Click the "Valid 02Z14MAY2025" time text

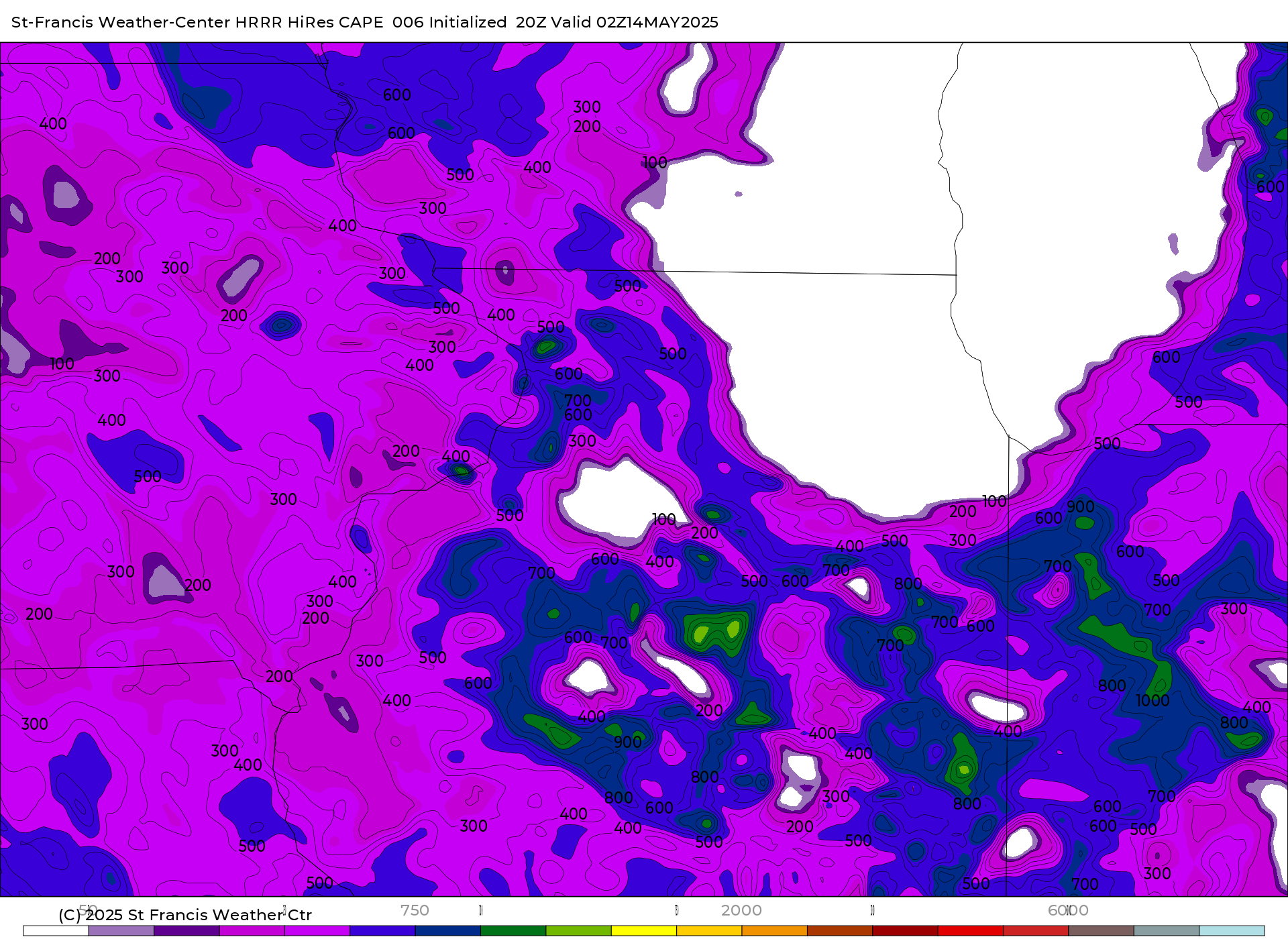click(x=635, y=22)
